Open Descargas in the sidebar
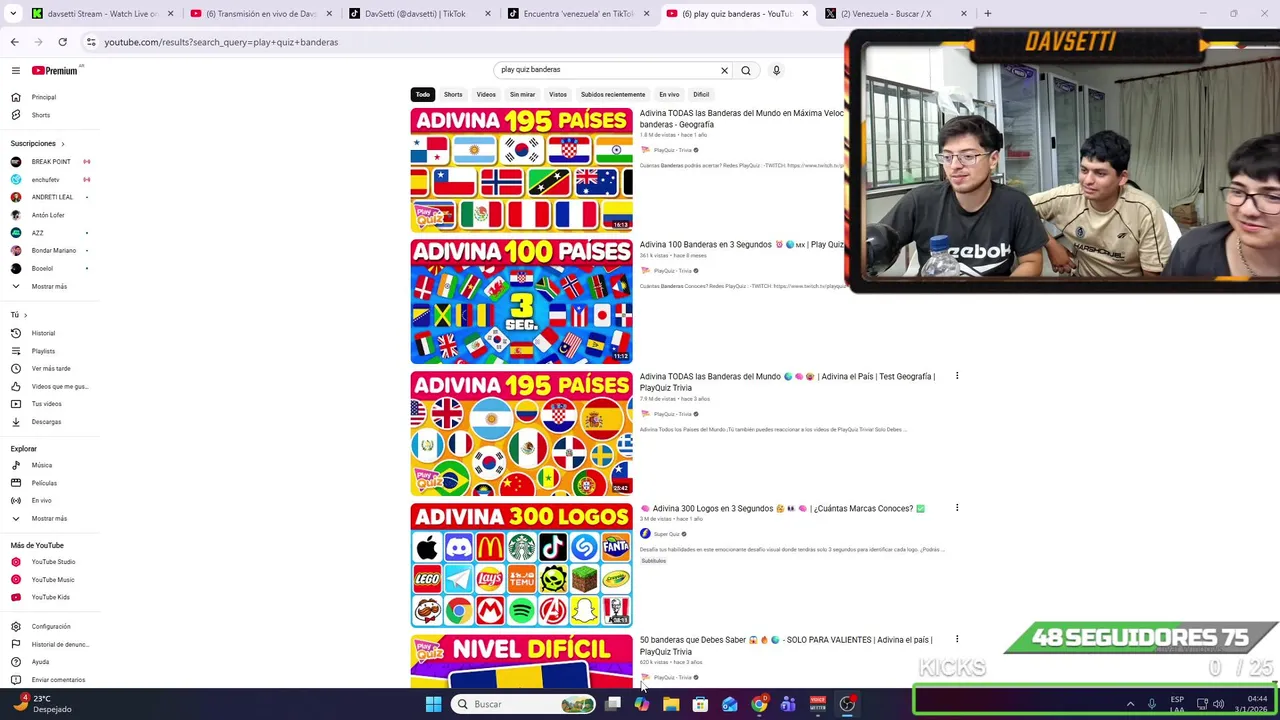 pyautogui.click(x=46, y=421)
